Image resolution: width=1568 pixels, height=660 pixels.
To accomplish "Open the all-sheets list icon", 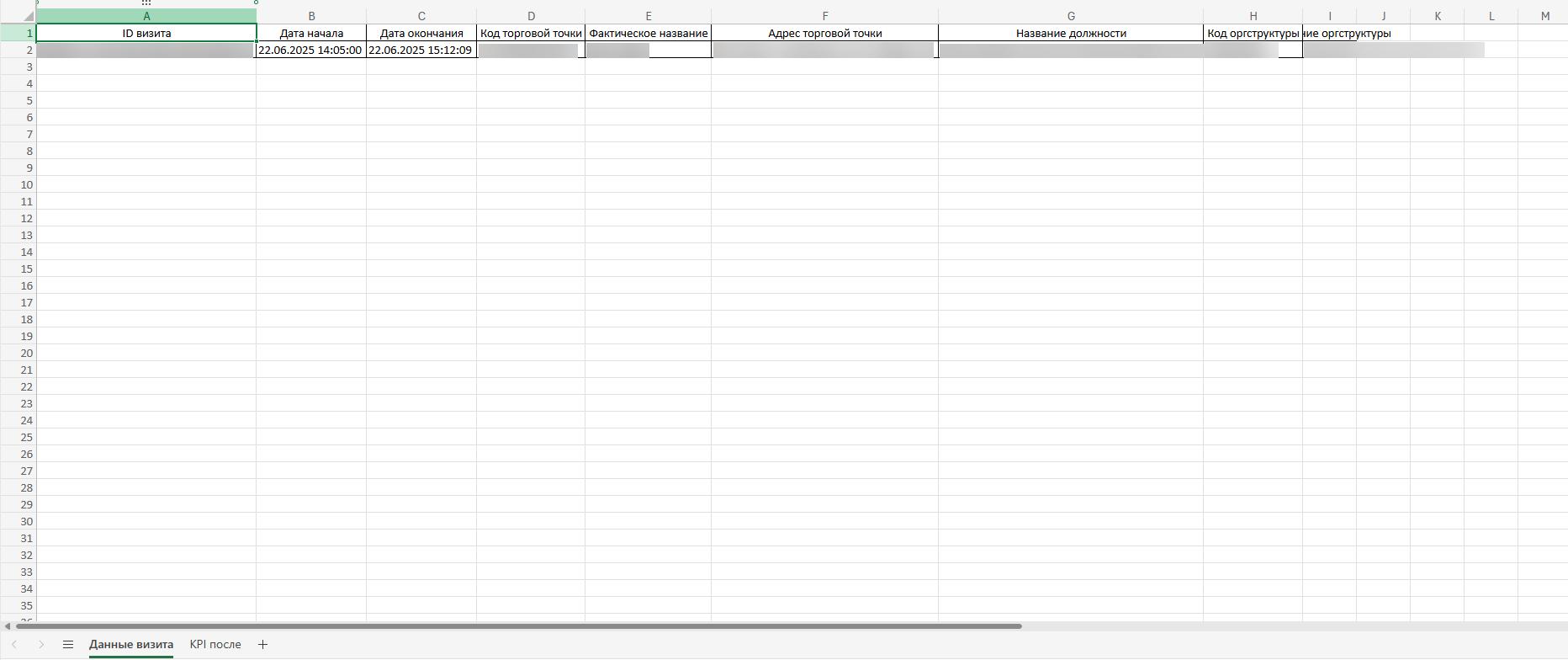I will click(x=68, y=645).
